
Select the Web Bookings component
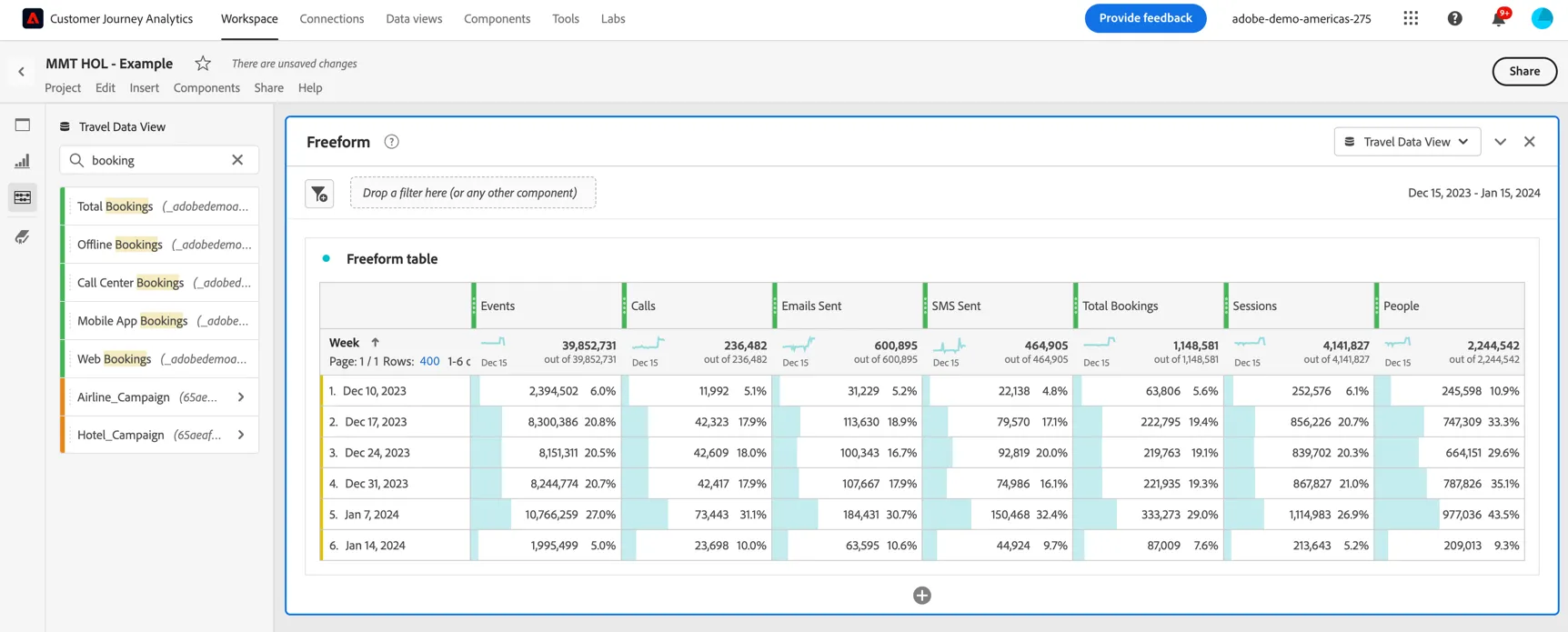point(160,359)
